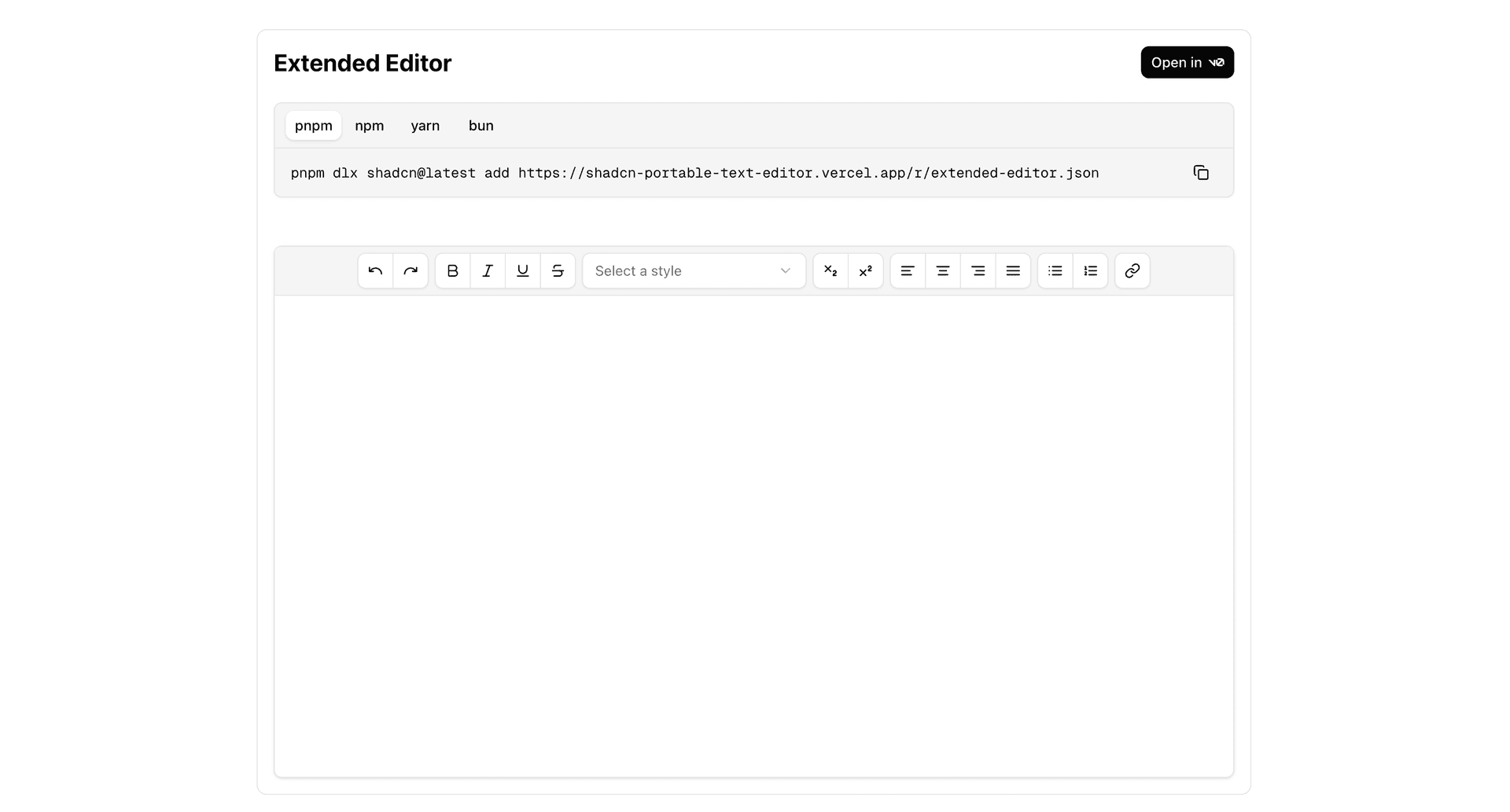Undo the last edit
Screen dimensions: 1510x812
coord(375,271)
